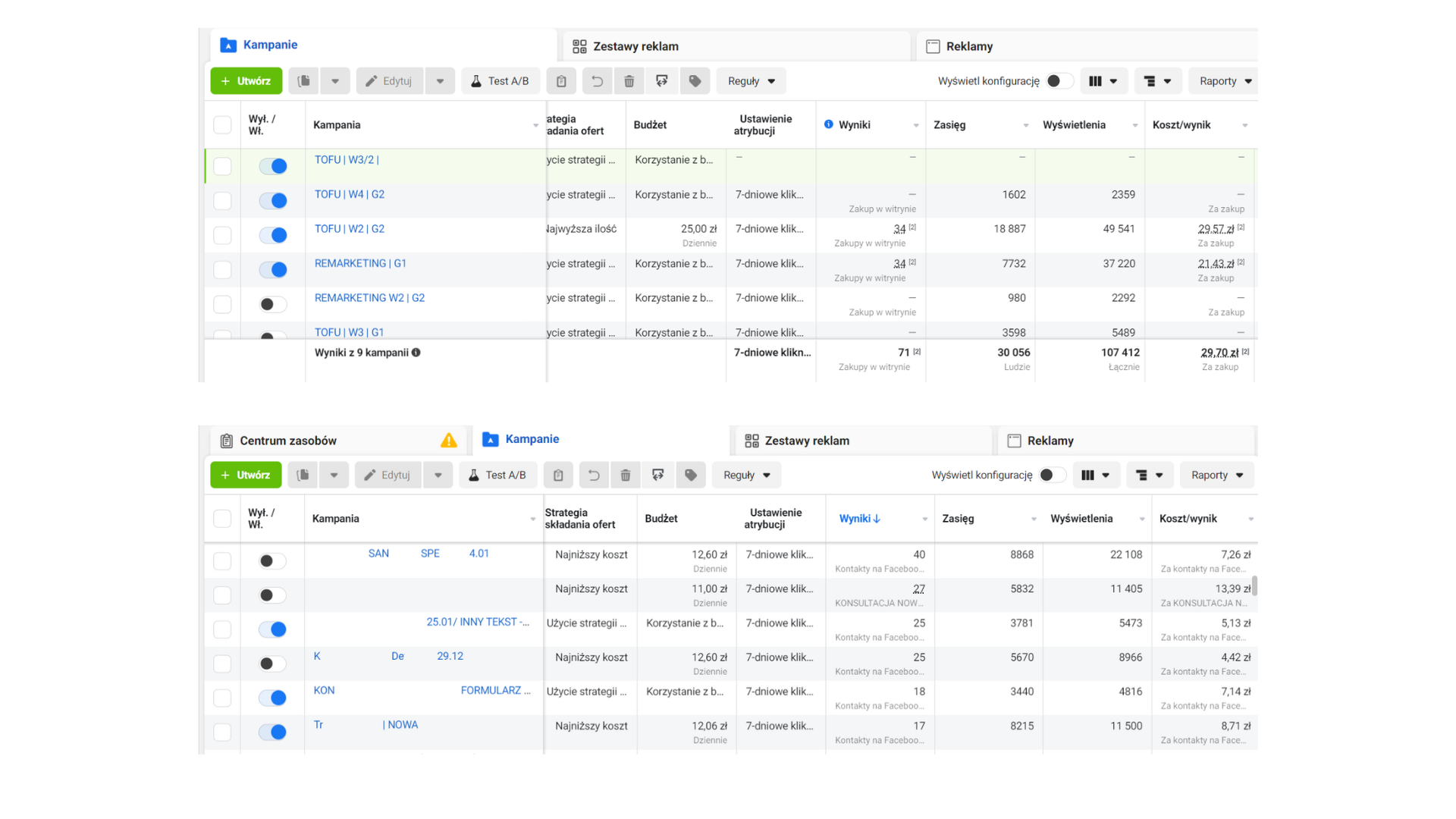Open campaign link 25.01/ INNY TEKST
This screenshot has height=819, width=1456.
[x=478, y=622]
